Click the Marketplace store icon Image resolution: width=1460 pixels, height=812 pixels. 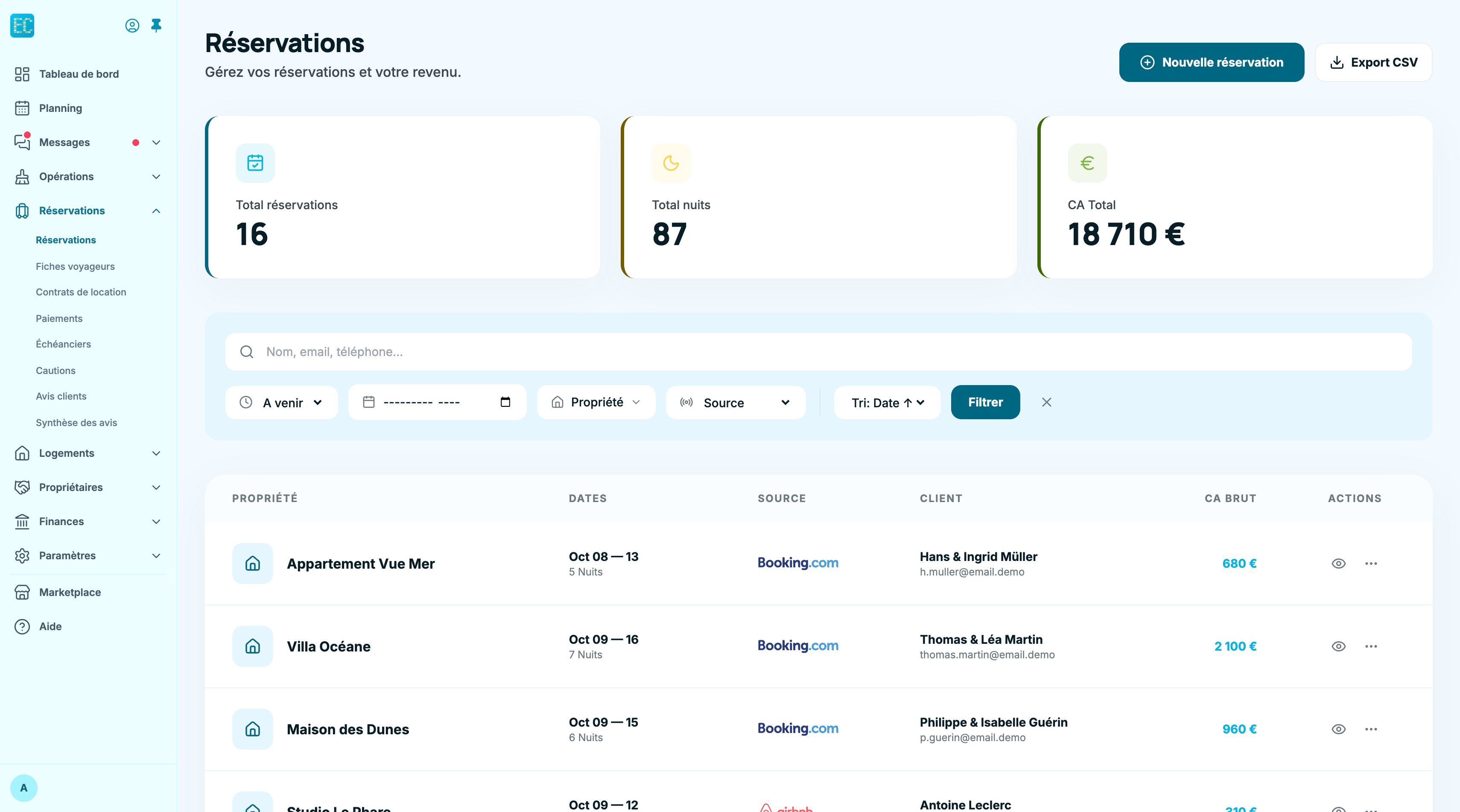tap(22, 592)
